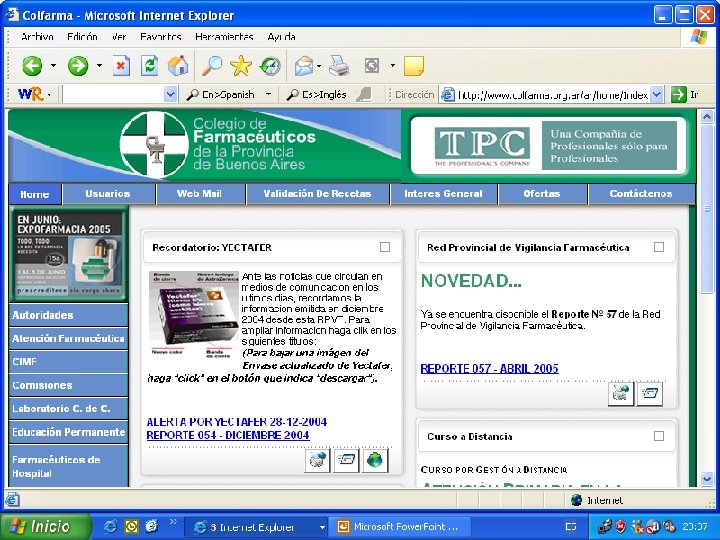Open REPORTE 057 - ABRIL 2005 link
This screenshot has width=720, height=540.
coord(489,368)
